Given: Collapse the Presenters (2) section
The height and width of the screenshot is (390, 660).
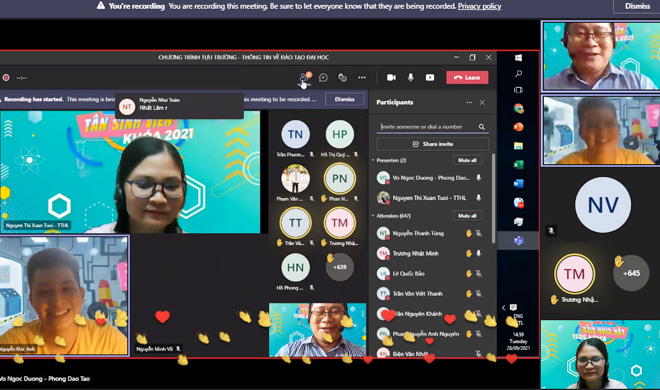Looking at the screenshot, I should click(x=373, y=160).
